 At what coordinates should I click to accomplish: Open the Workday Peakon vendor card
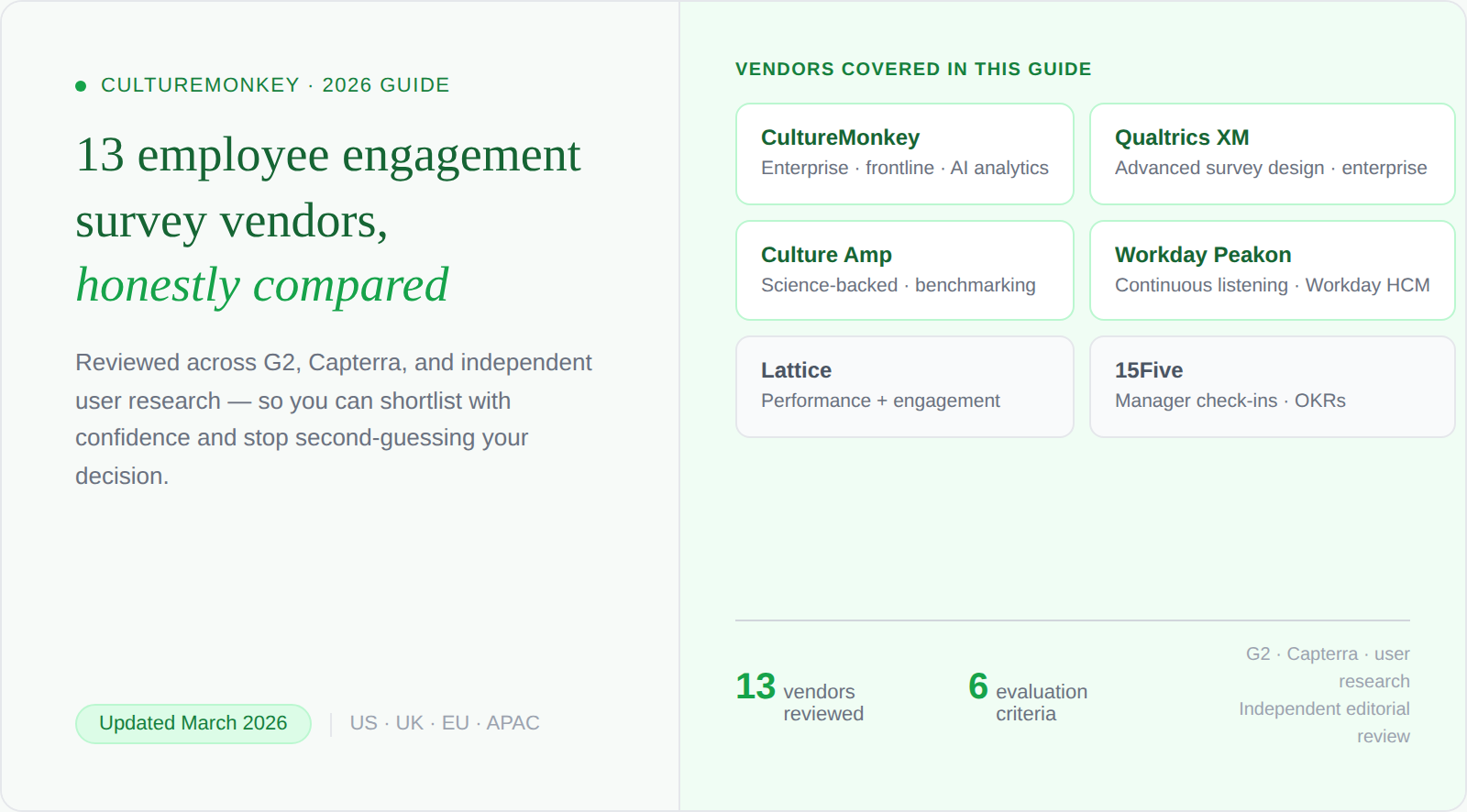click(1271, 270)
